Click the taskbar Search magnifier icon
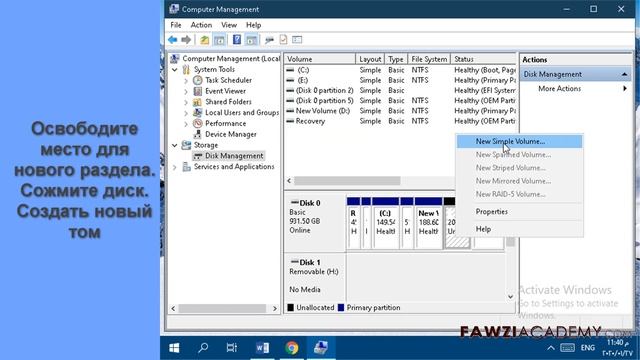Screen dimensions: 640x360 pos(203,348)
